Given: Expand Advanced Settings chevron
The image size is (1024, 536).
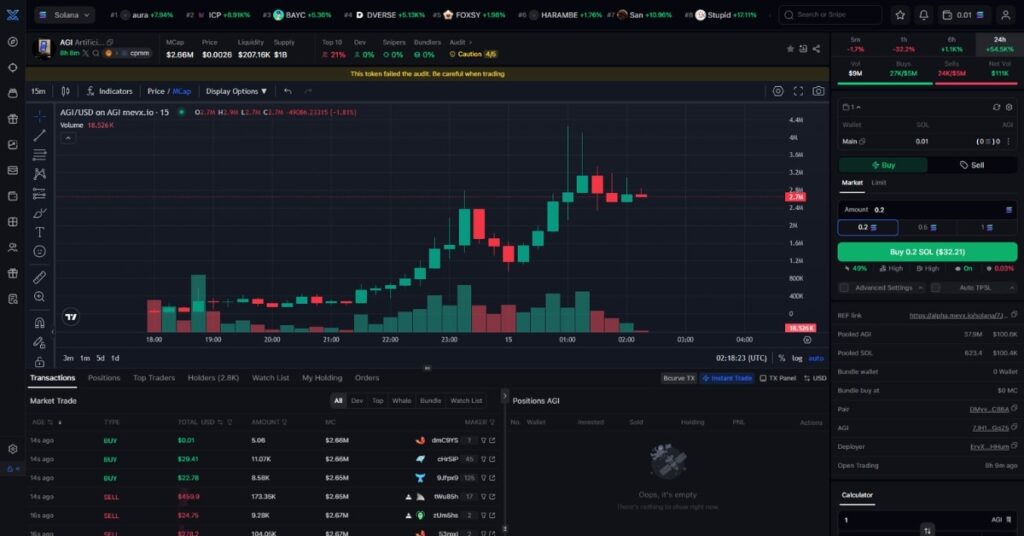Looking at the screenshot, I should [920, 288].
